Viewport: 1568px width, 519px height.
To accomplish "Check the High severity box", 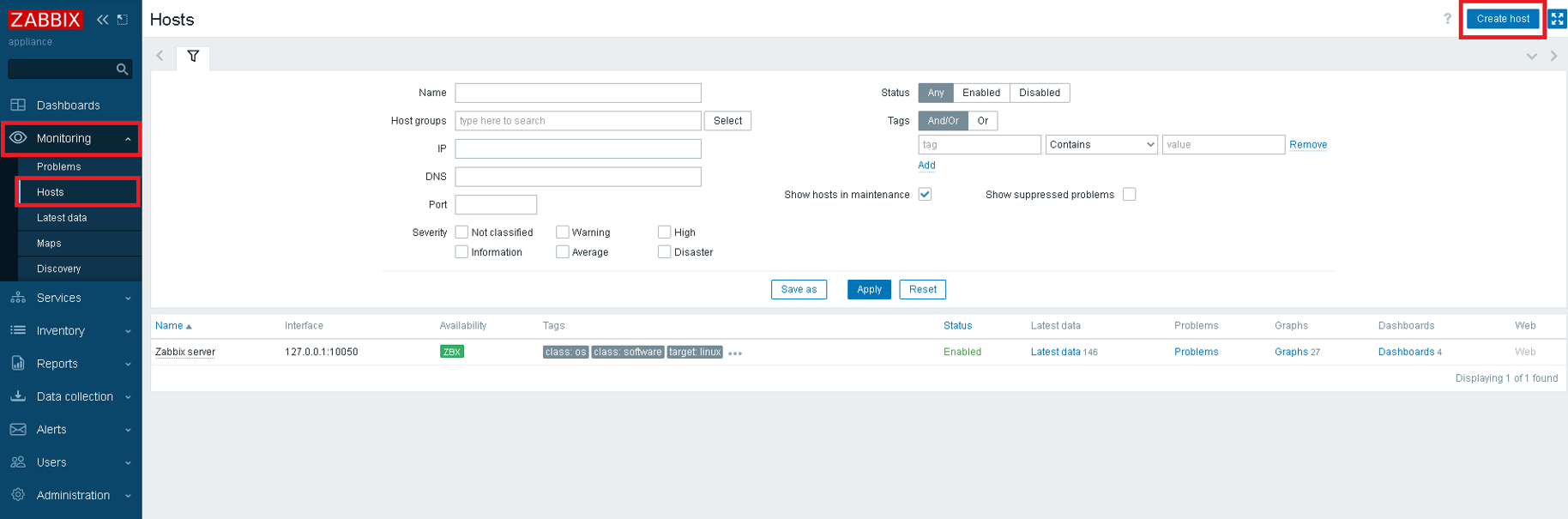I will coord(664,232).
